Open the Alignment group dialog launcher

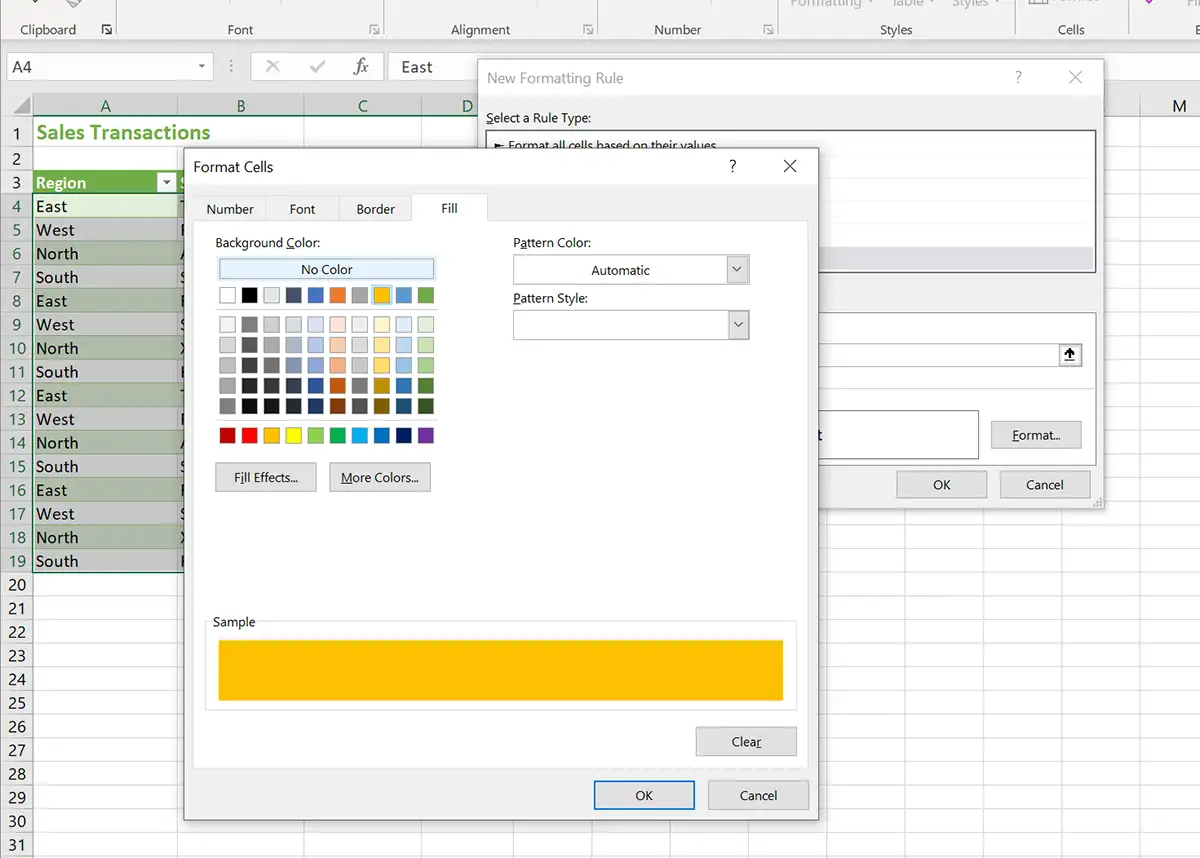[x=589, y=30]
